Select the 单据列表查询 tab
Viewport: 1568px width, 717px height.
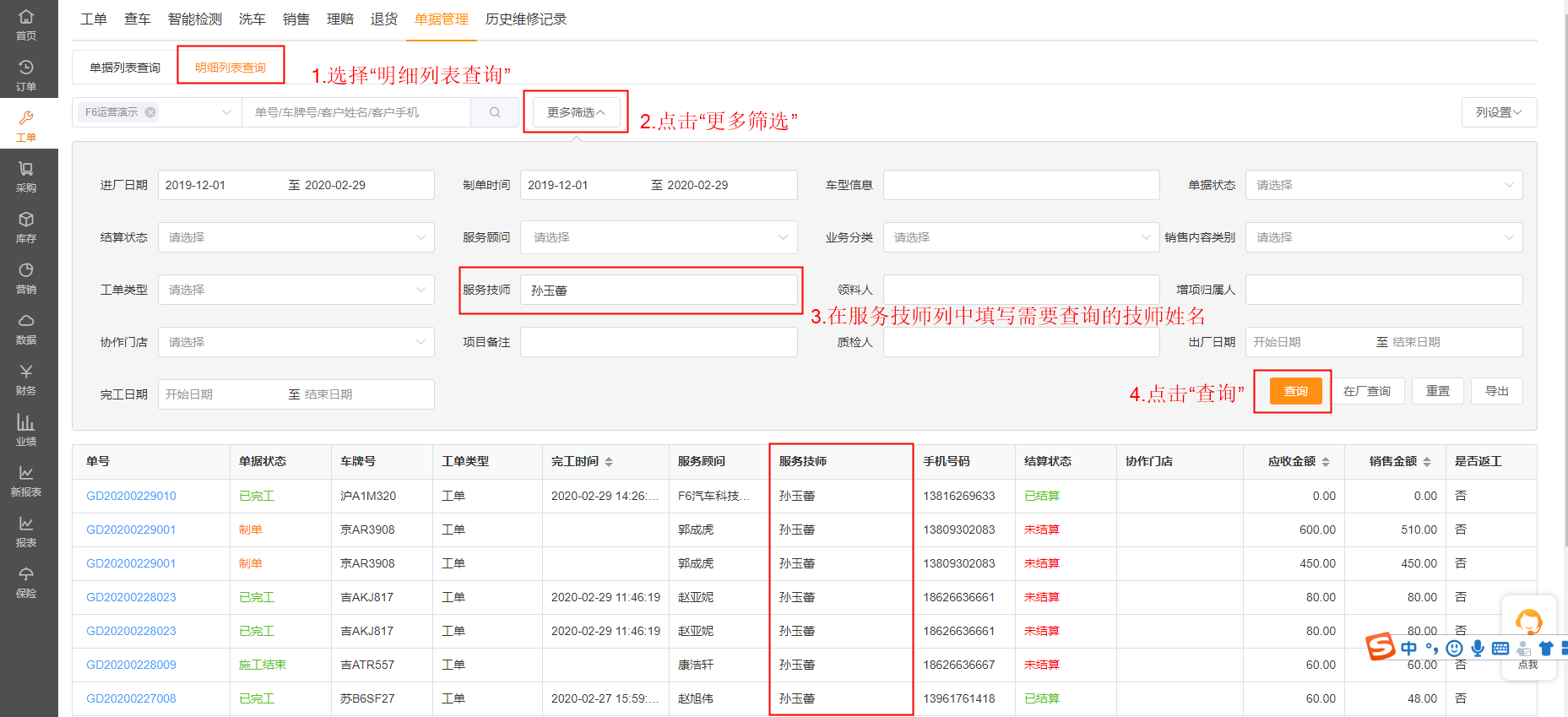coord(125,68)
